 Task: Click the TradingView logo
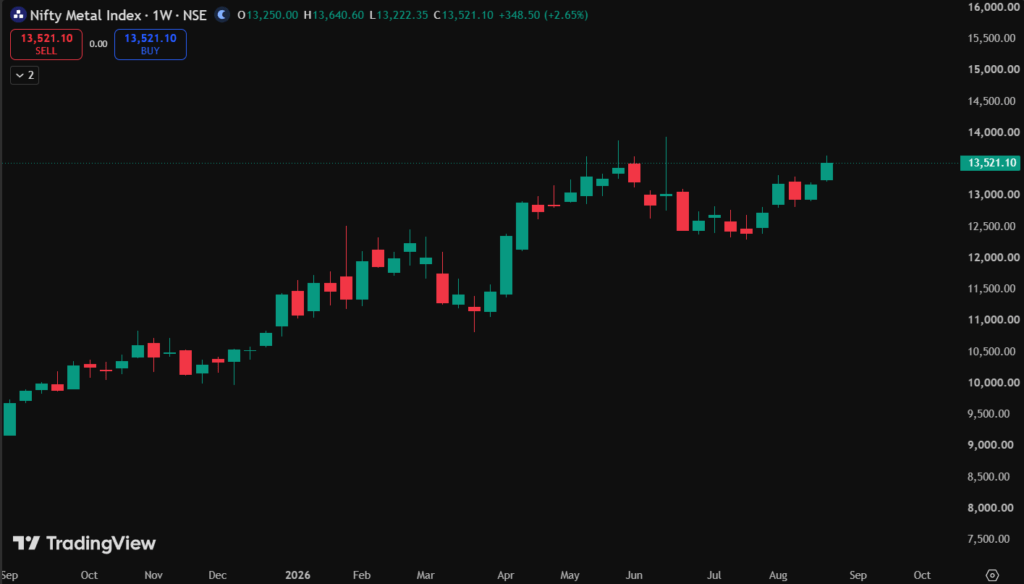coord(84,543)
